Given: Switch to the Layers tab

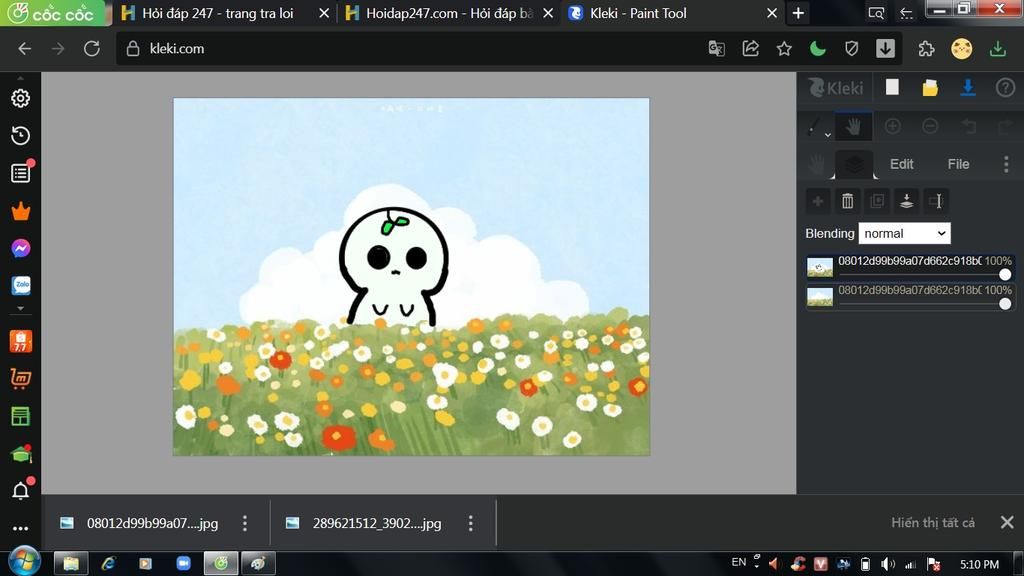Looking at the screenshot, I should pos(854,164).
